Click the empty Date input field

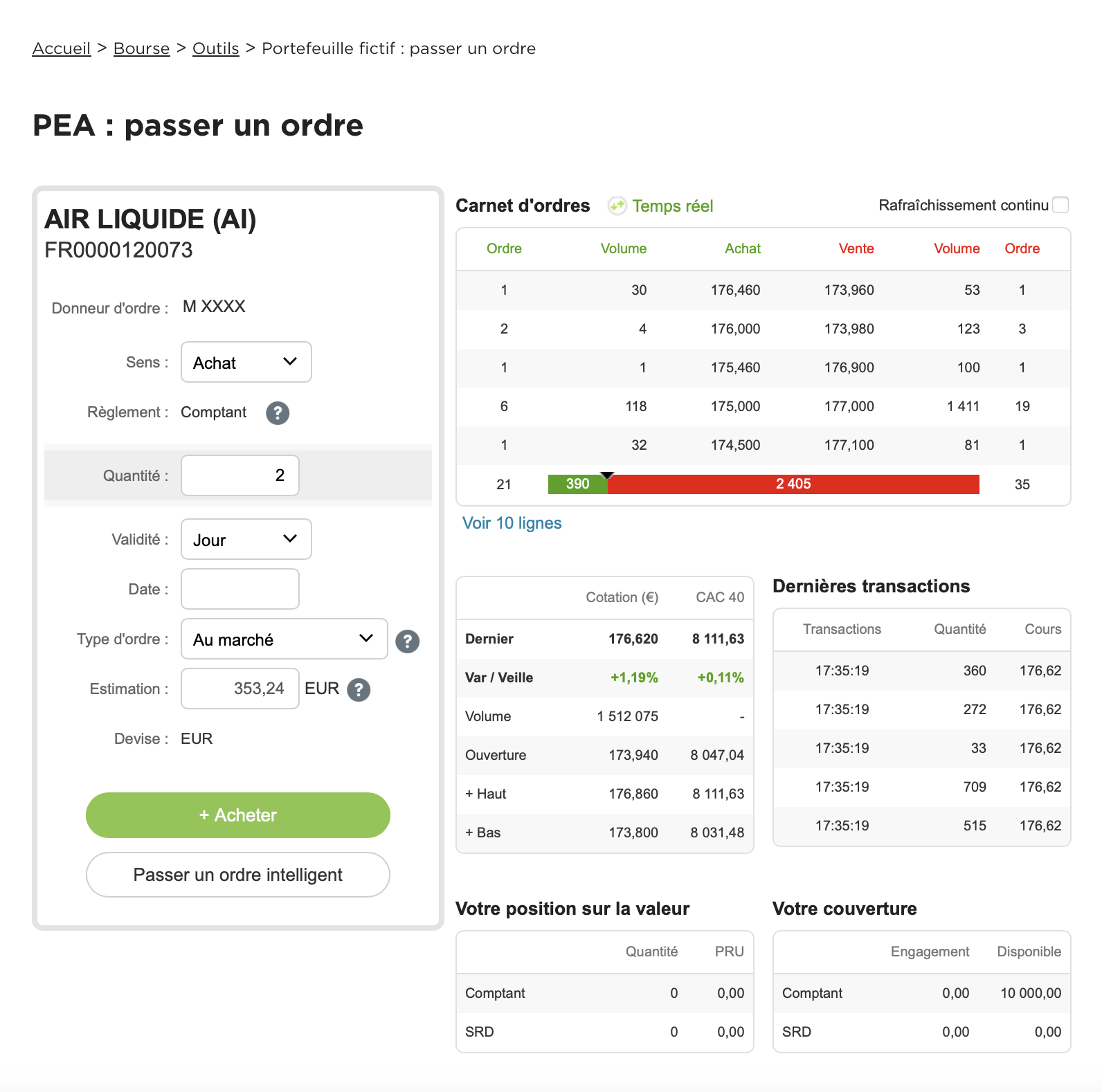point(240,589)
